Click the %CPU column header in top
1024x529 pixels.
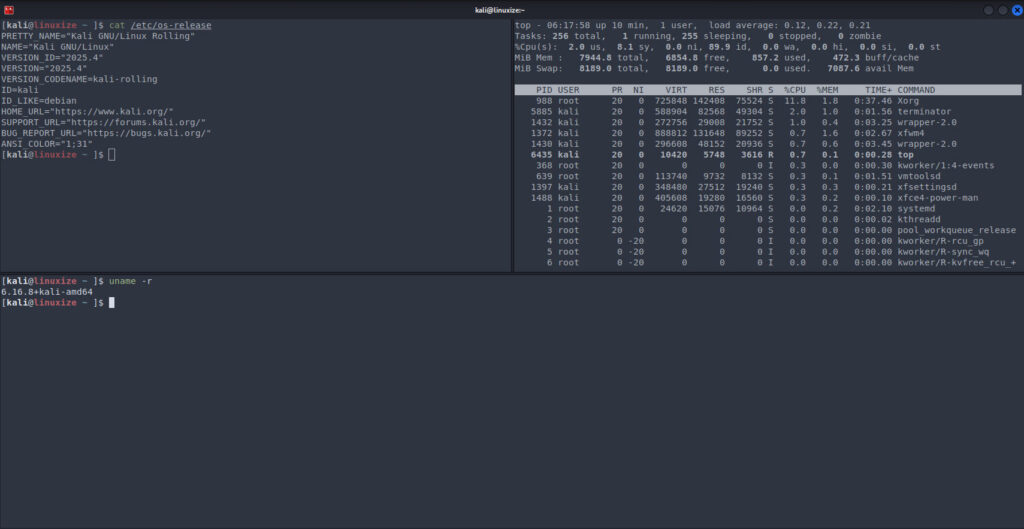pos(795,90)
